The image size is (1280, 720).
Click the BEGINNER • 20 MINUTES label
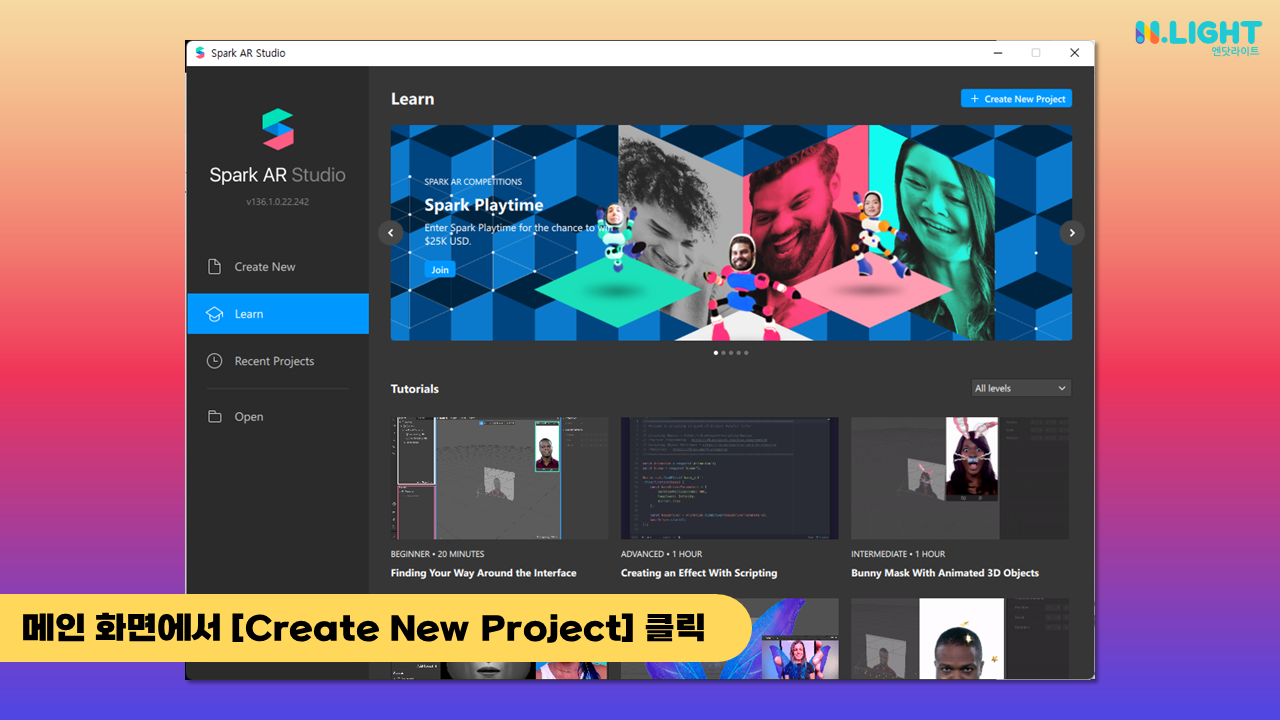(x=437, y=554)
